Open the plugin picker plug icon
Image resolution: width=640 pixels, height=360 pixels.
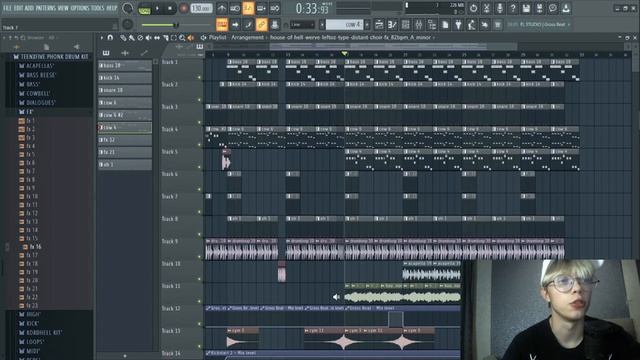[x=458, y=24]
